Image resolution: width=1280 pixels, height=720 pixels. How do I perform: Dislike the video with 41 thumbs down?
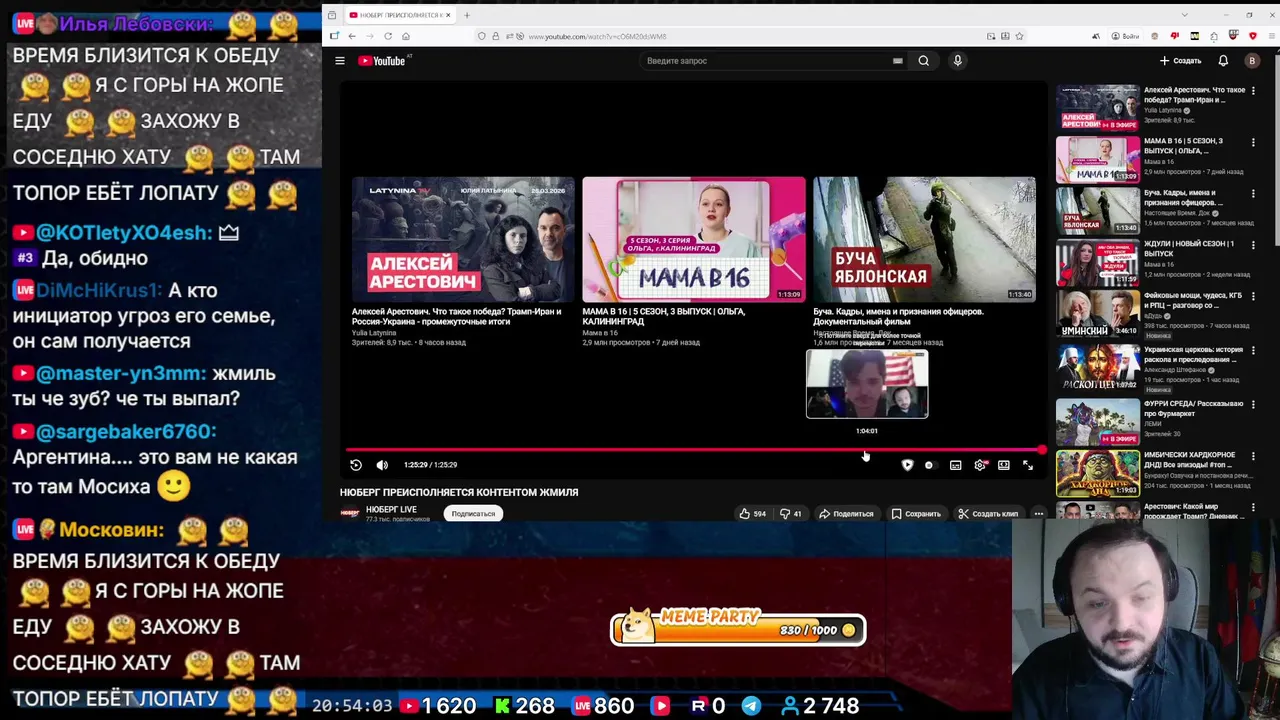tap(791, 514)
